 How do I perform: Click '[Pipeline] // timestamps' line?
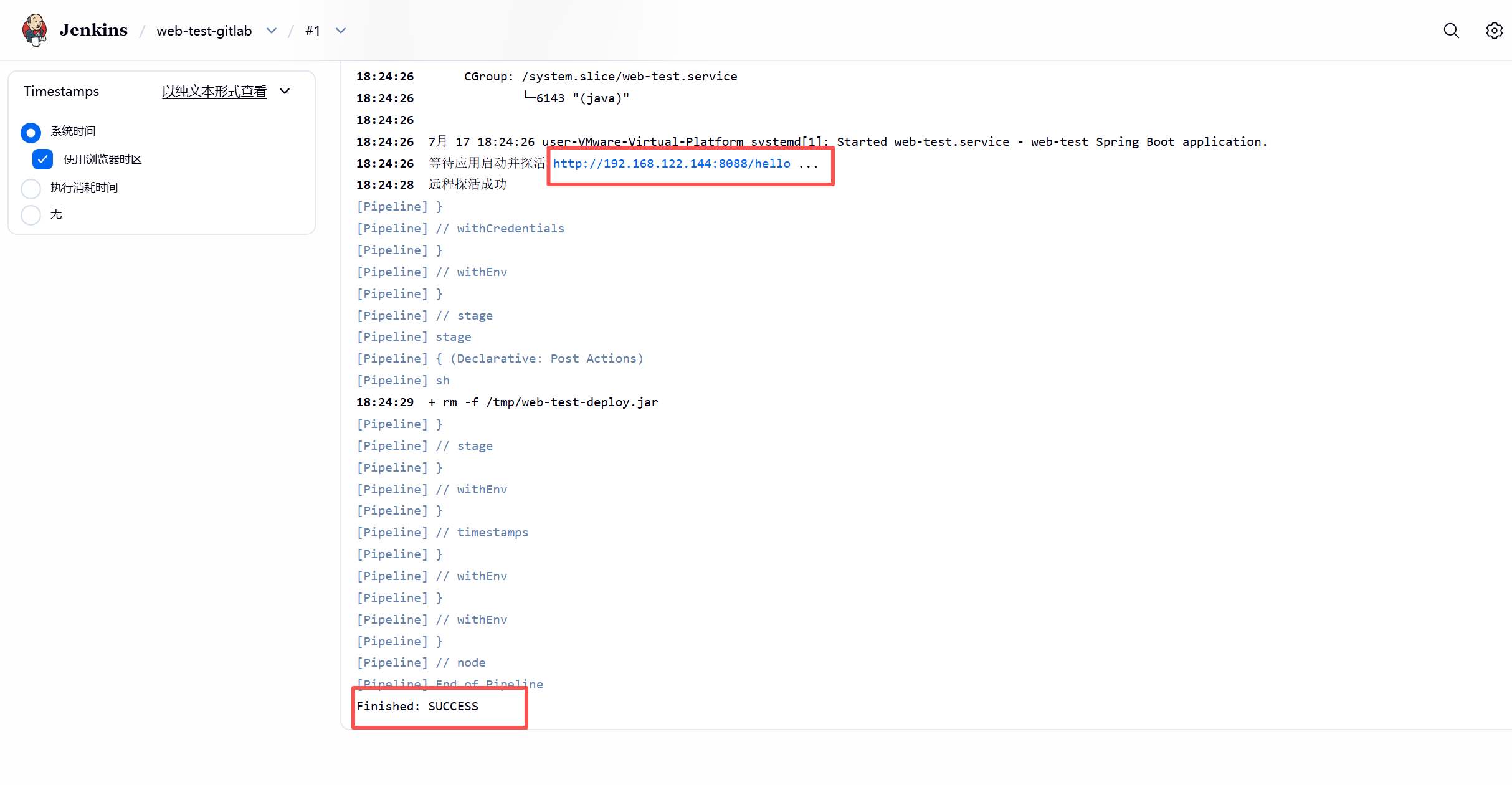pyautogui.click(x=442, y=533)
